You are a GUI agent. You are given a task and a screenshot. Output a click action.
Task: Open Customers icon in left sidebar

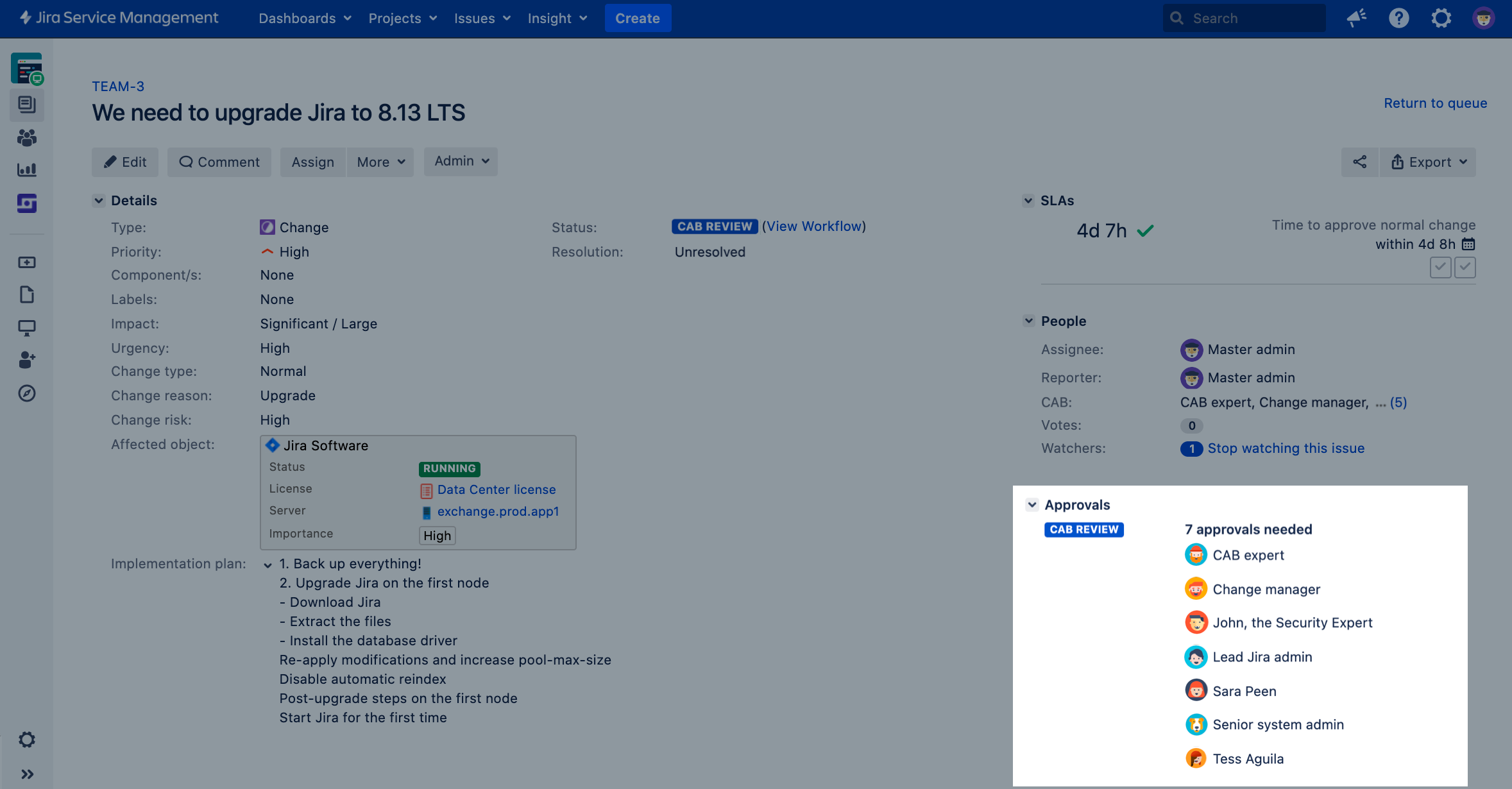pyautogui.click(x=26, y=137)
